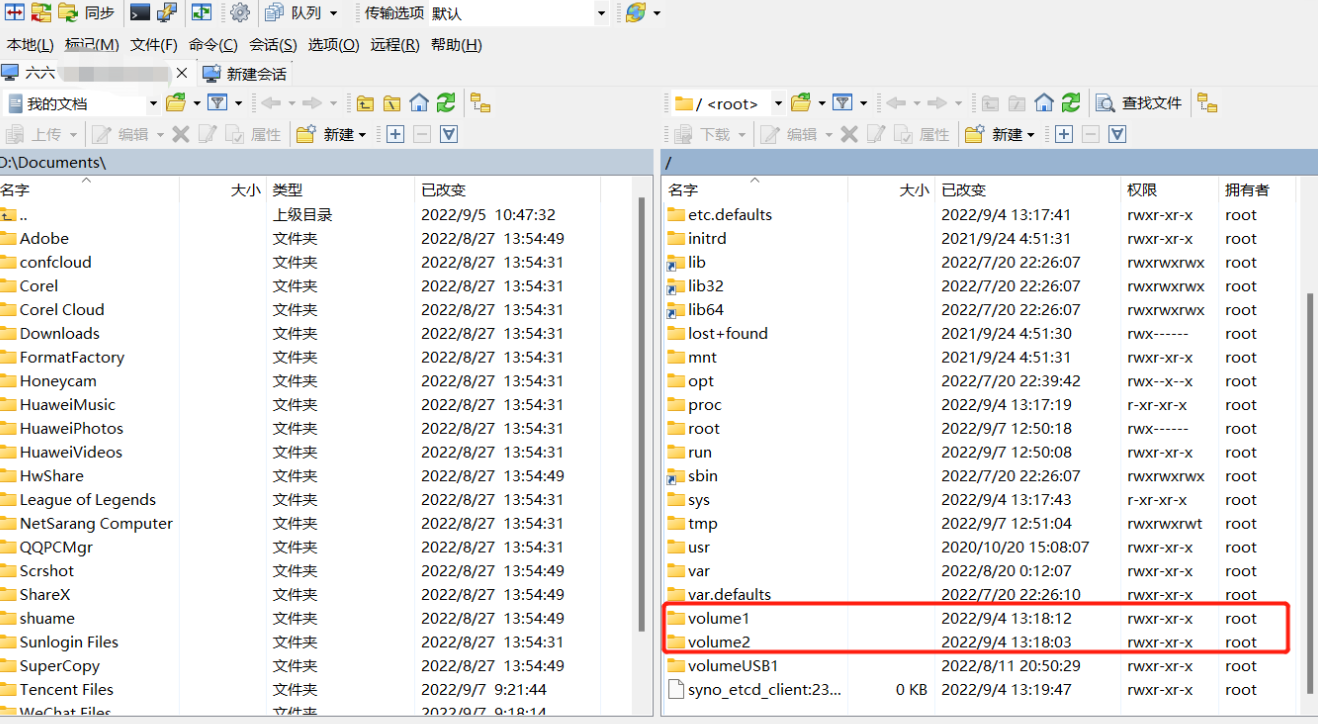Open the 传输选项 默认 dropdown
This screenshot has height=724, width=1318.
point(601,14)
